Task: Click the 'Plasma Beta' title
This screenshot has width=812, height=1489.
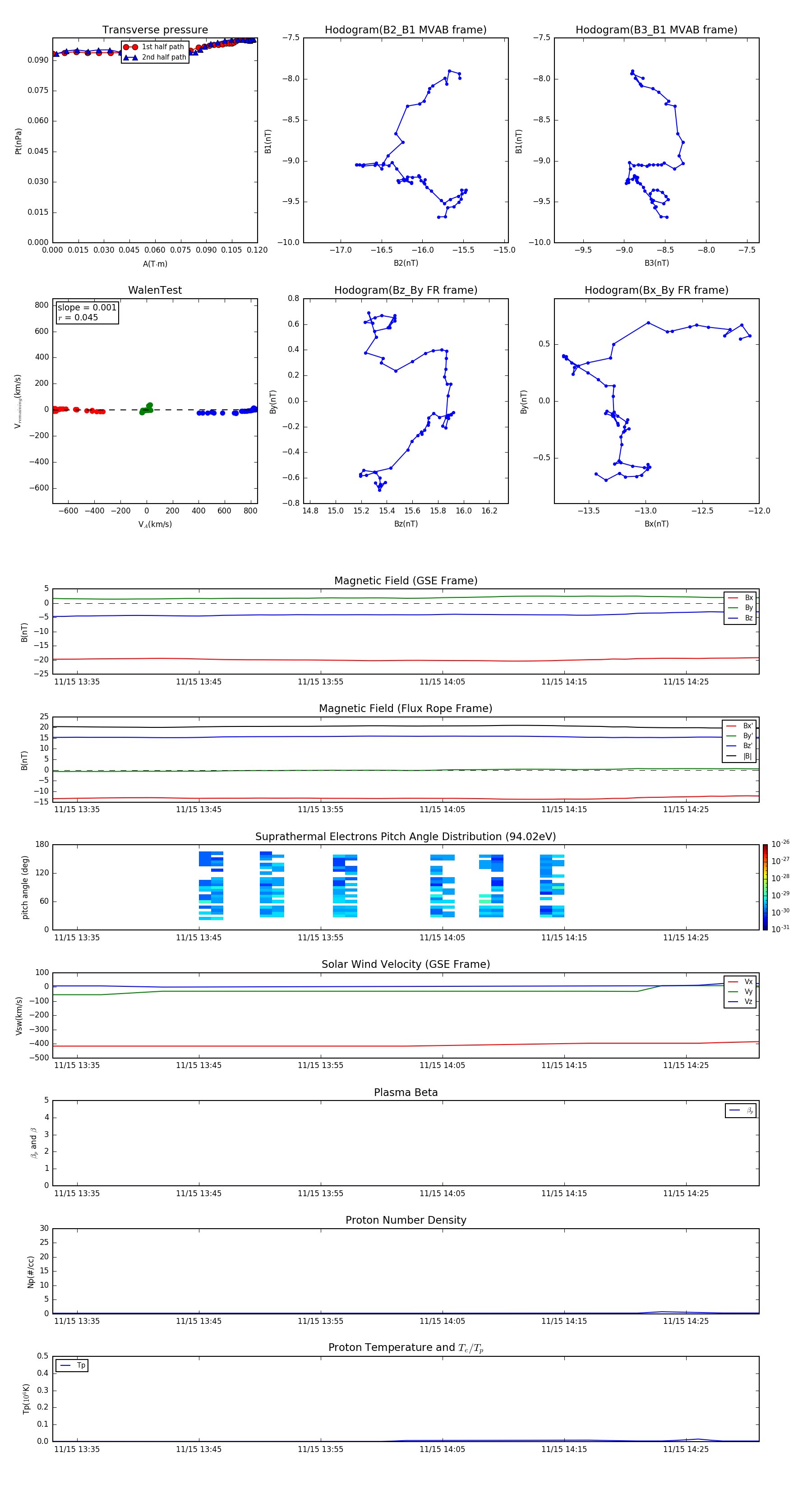Action: (406, 1093)
